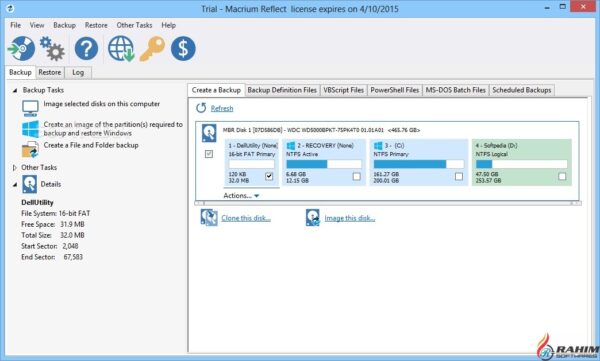Screen dimensions: 600x361
Task: Collapse the Backup Tasks section
Action: tap(15, 91)
